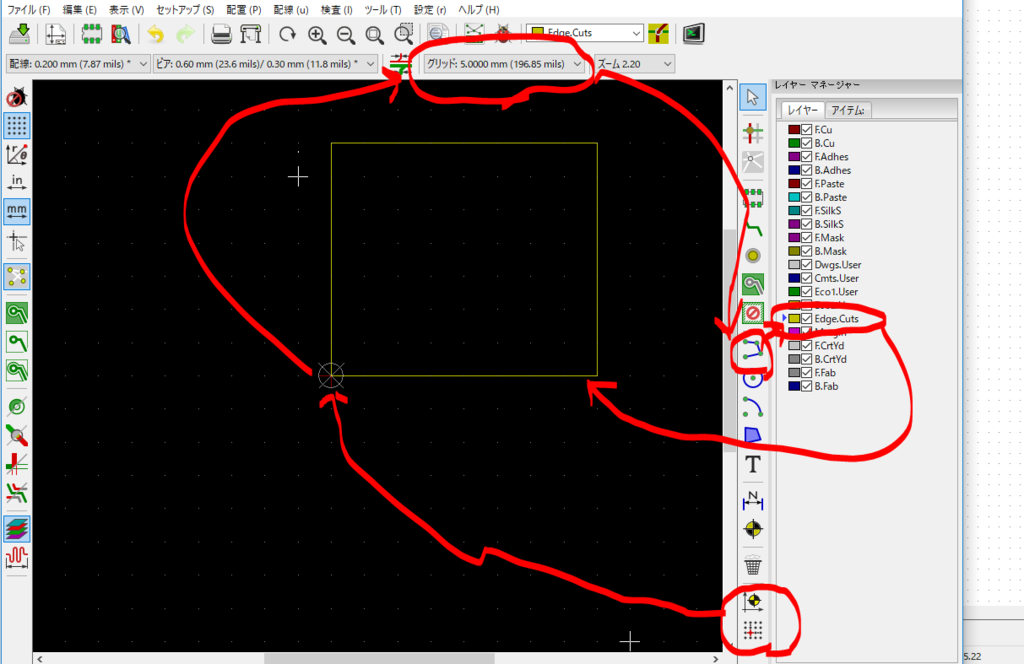Select the add text tool
1024x664 pixels.
coord(753,464)
